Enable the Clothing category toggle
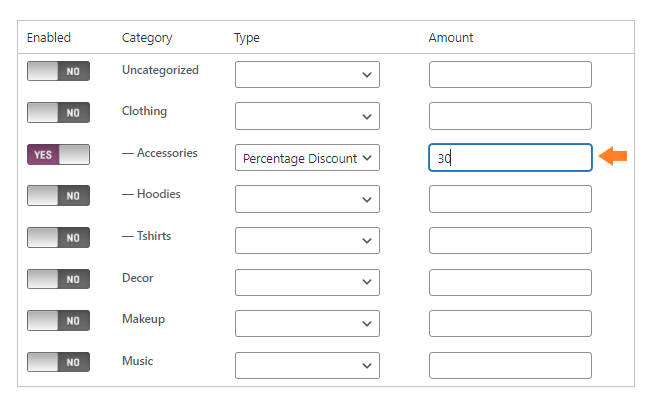The height and width of the screenshot is (408, 663). [x=58, y=113]
